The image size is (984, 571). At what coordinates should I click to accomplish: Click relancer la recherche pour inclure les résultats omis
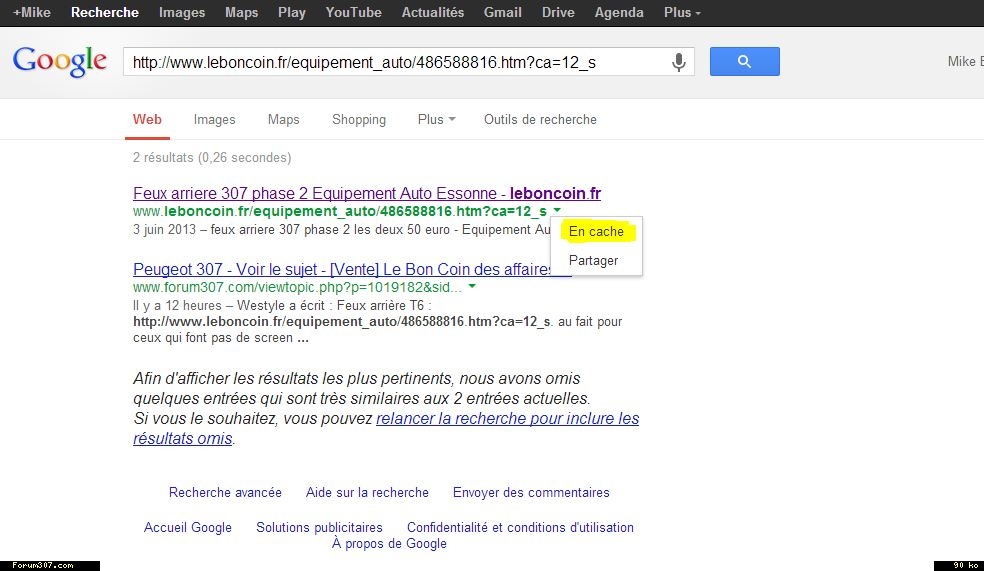(386, 428)
